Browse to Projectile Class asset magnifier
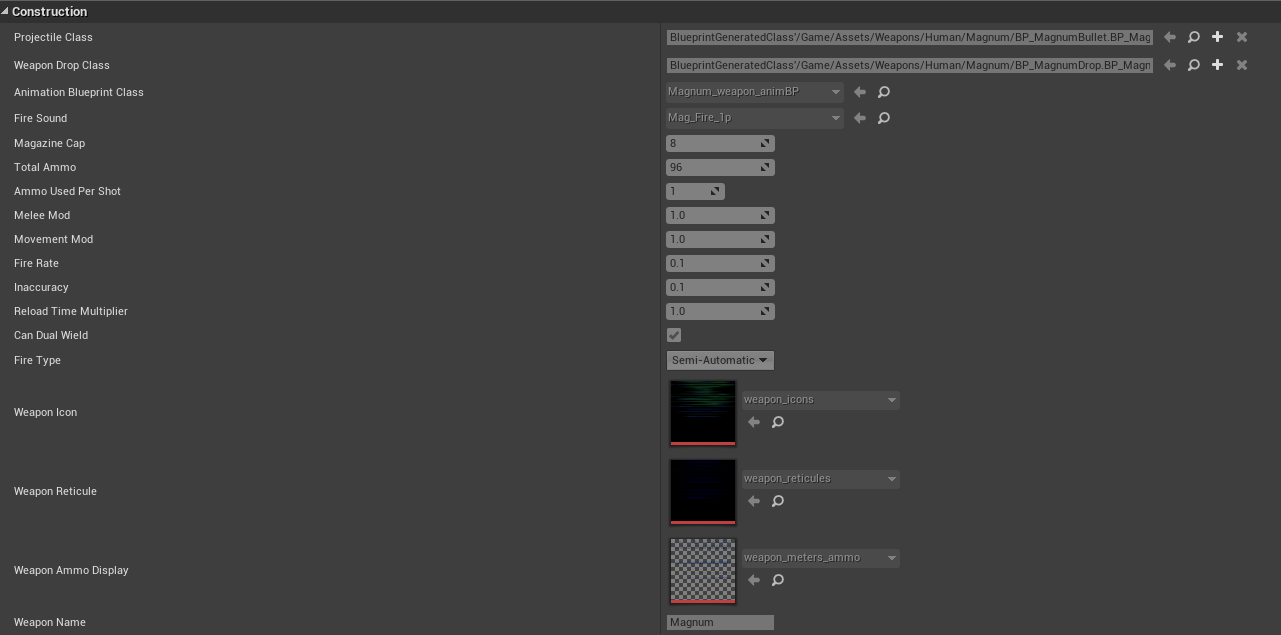Image resolution: width=1281 pixels, height=635 pixels. (1193, 37)
